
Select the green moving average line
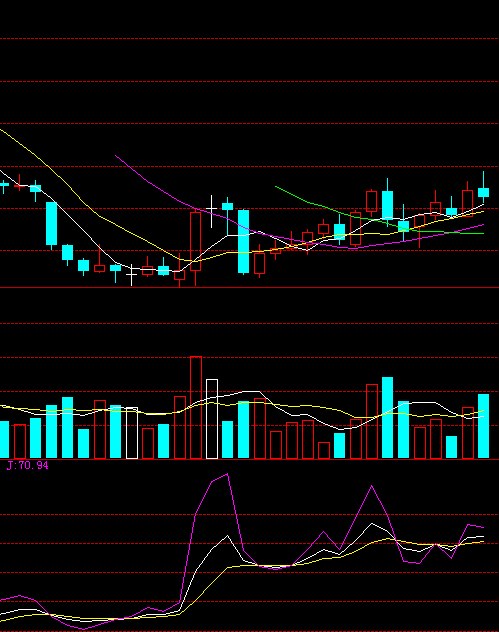click(379, 220)
